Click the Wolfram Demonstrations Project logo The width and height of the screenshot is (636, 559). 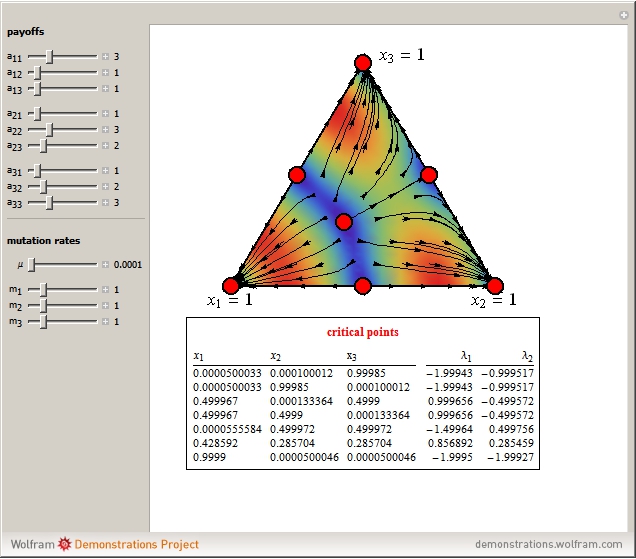105,544
